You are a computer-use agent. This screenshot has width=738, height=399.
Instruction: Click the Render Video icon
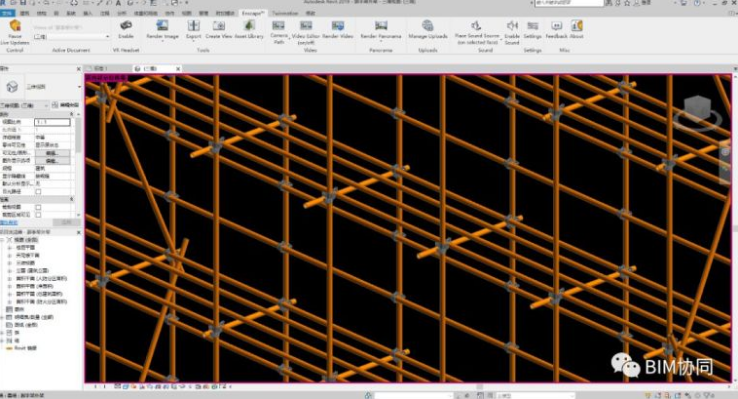(337, 25)
